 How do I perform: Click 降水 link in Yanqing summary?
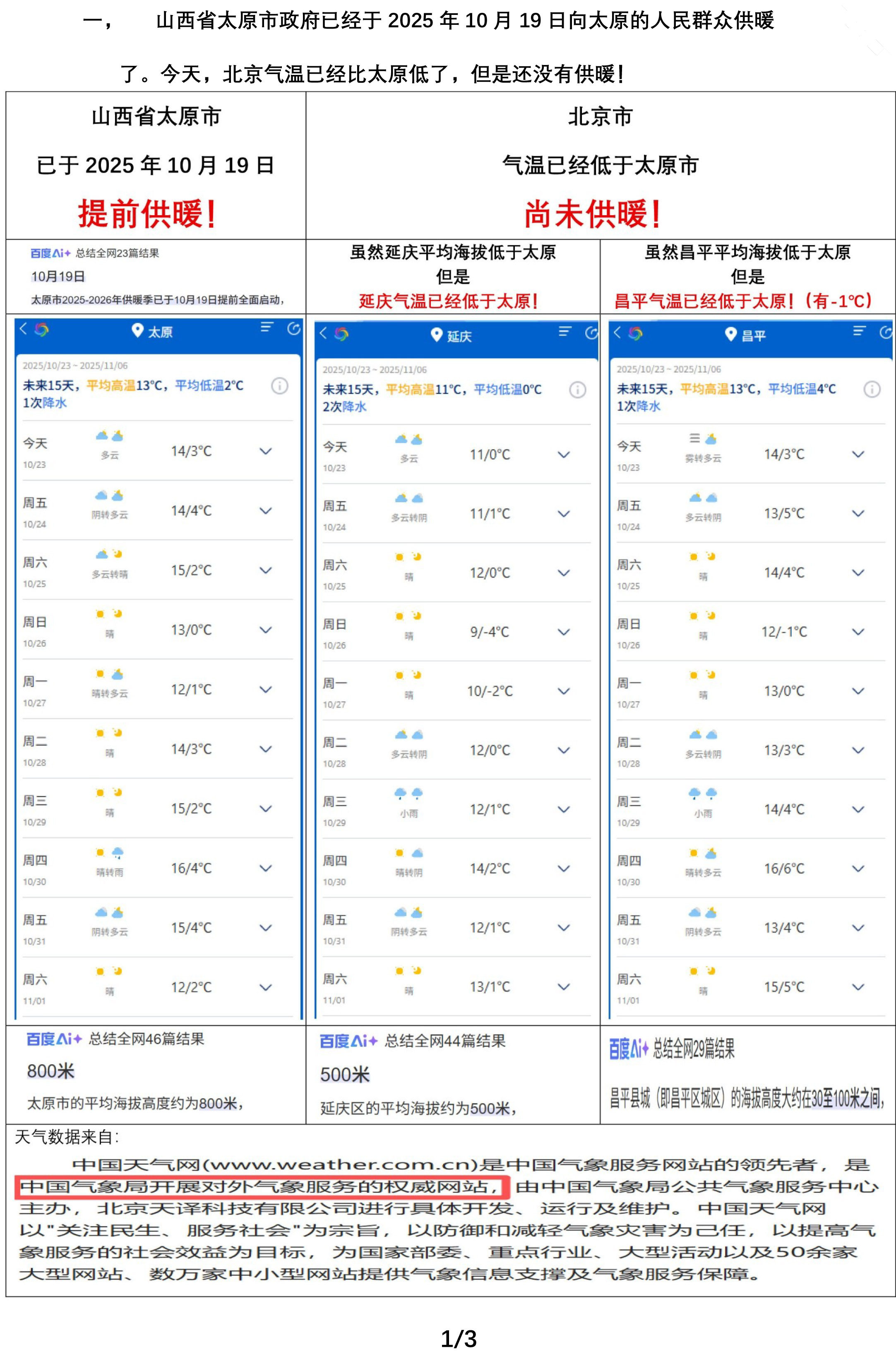(355, 407)
